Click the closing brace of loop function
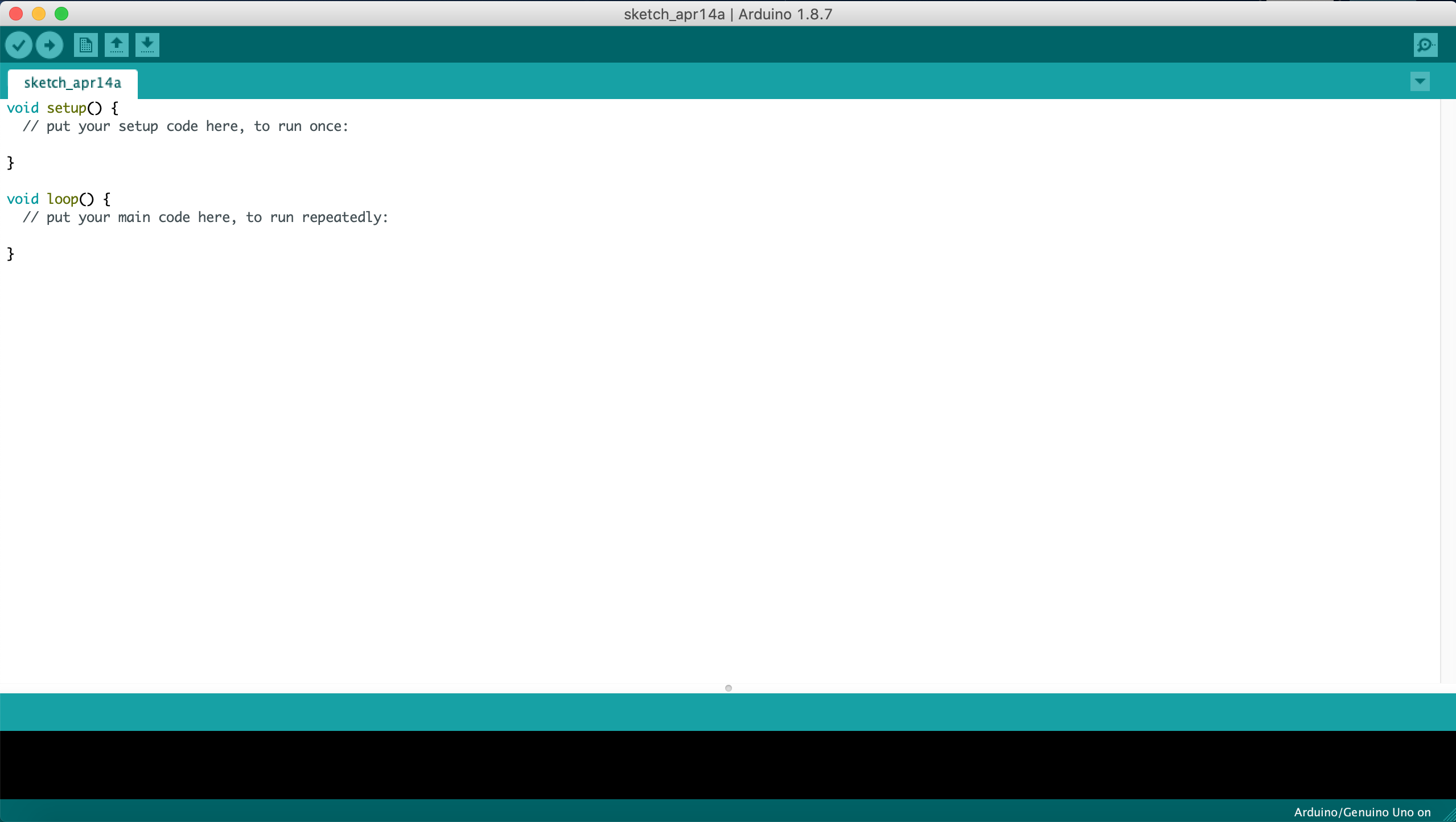1456x822 pixels. (x=10, y=254)
